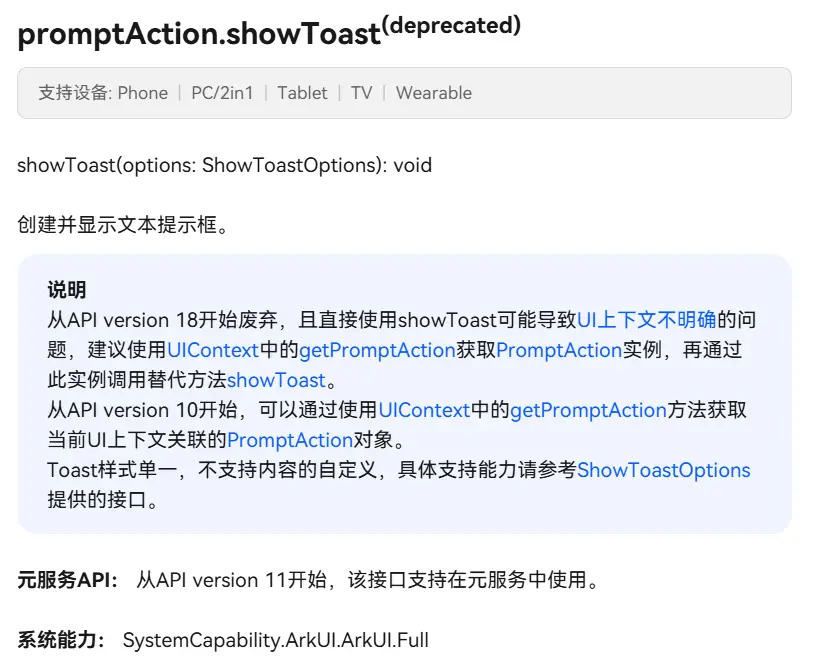Click the "(deprecated)" superscript label

coord(452,26)
